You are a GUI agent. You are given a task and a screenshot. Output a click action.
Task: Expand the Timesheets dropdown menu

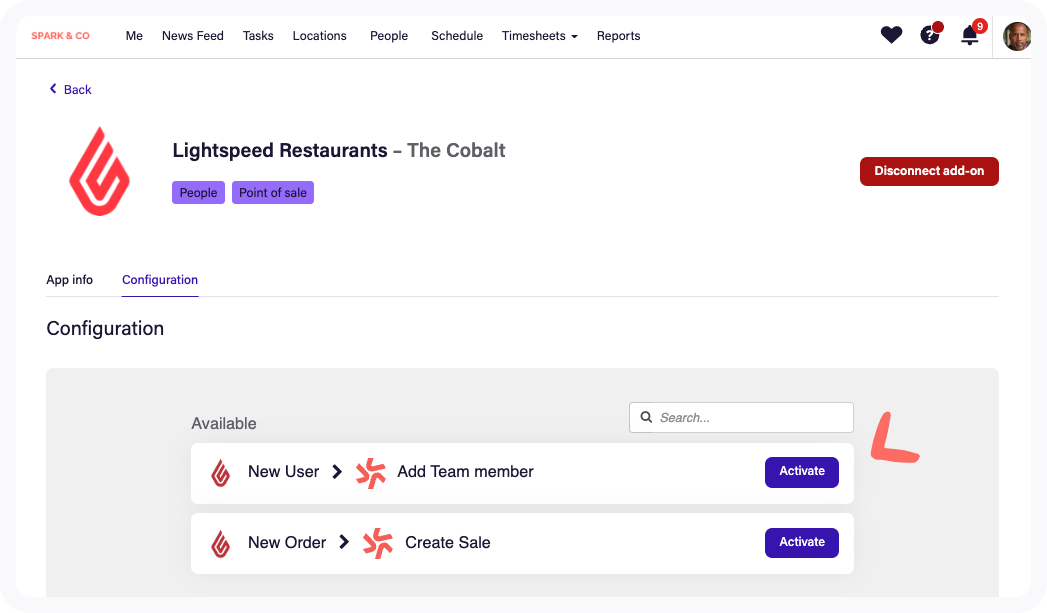540,36
